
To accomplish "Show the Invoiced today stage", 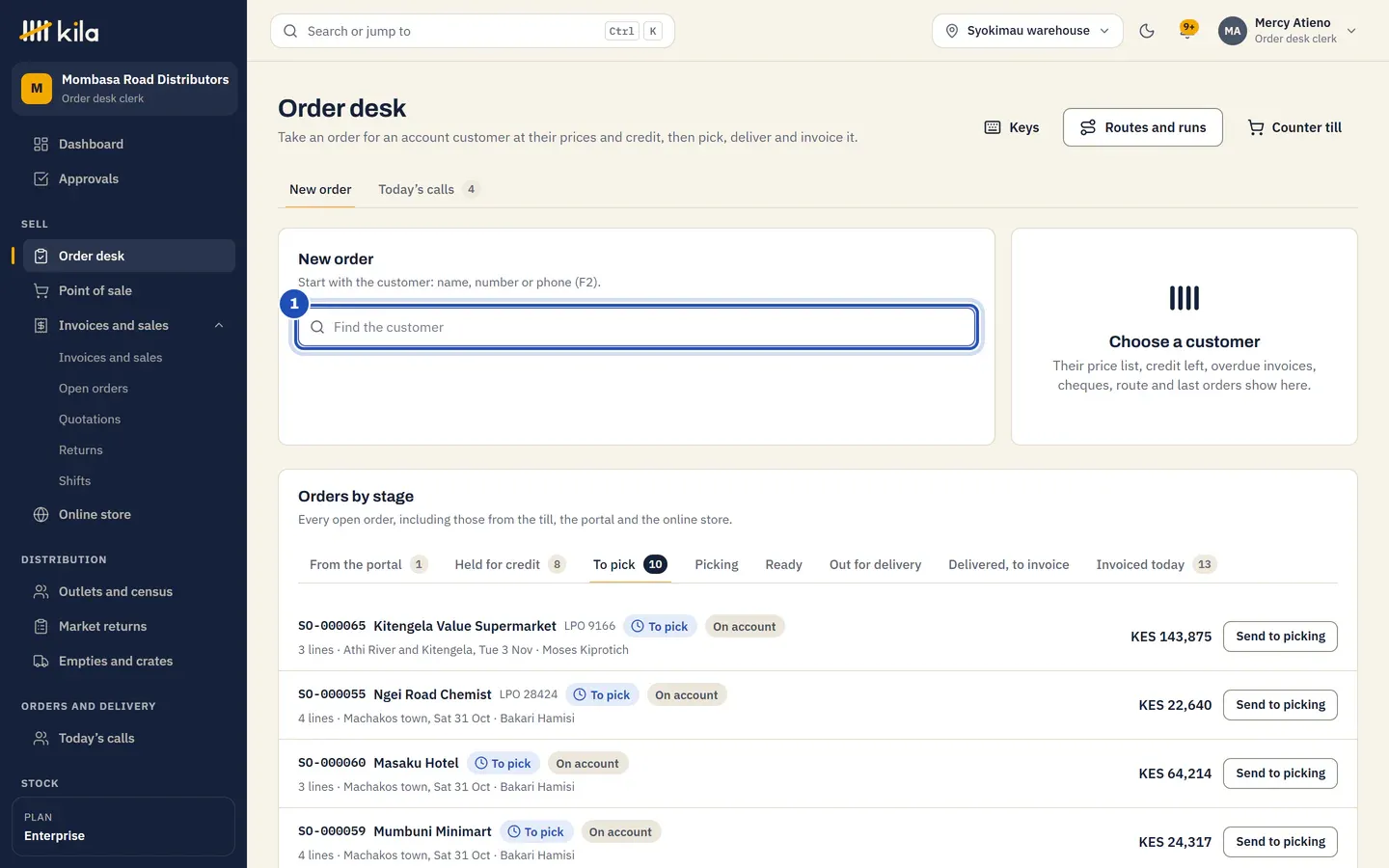I will coord(1157,564).
